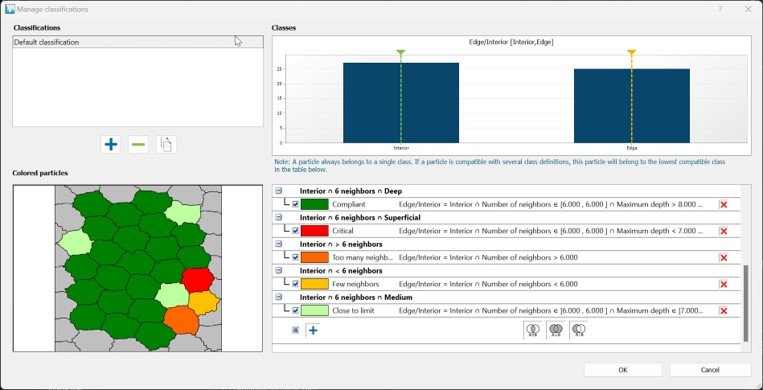
Task: Click the Edge axis label under chart
Action: pos(632,148)
